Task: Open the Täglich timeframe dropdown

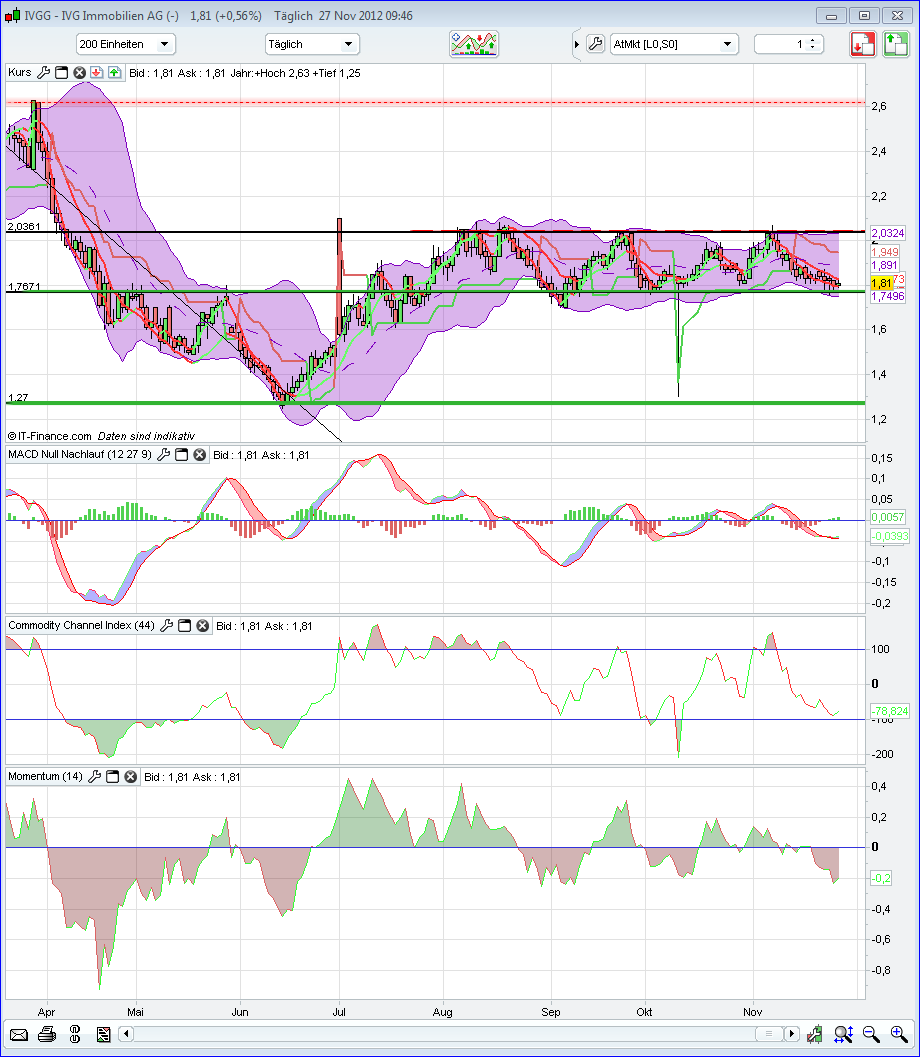Action: [312, 44]
